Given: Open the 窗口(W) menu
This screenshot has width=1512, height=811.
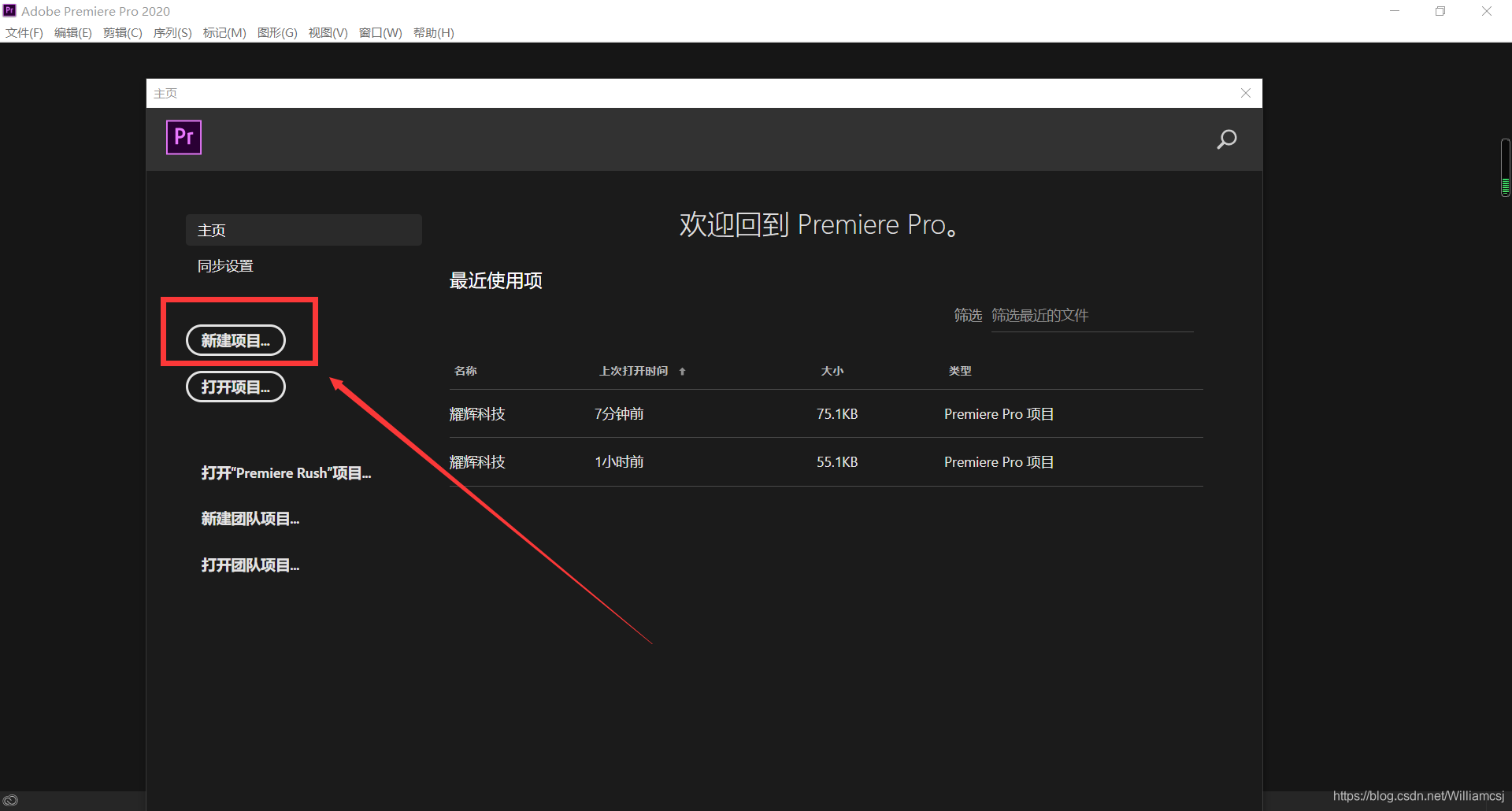Looking at the screenshot, I should point(380,32).
